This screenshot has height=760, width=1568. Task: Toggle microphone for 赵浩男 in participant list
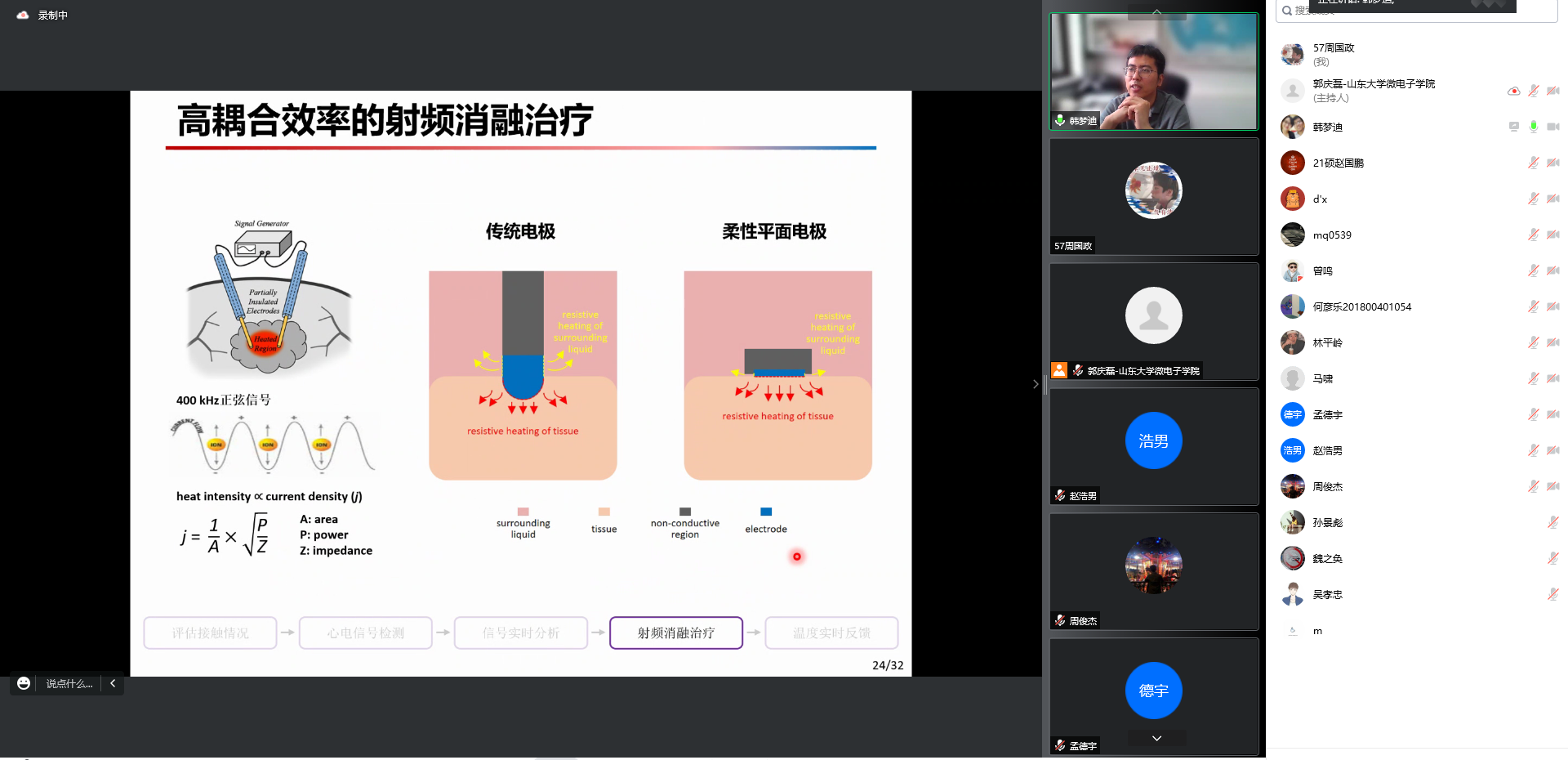[1534, 450]
